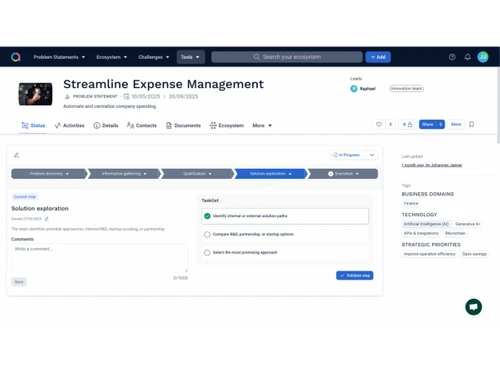Switch to the Details tab
This screenshot has width=500, height=375.
coord(106,125)
